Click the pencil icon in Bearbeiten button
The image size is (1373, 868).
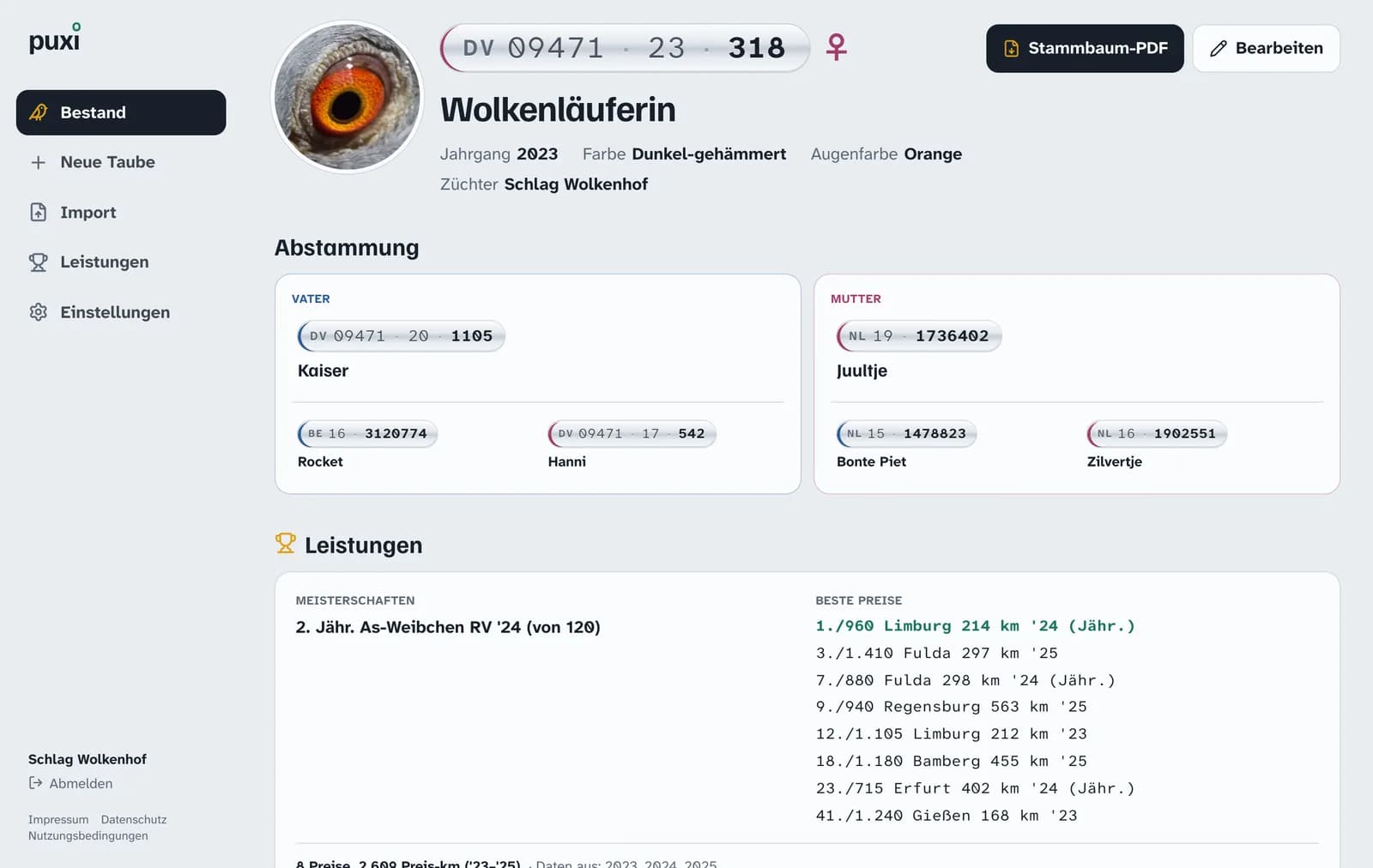(x=1219, y=48)
